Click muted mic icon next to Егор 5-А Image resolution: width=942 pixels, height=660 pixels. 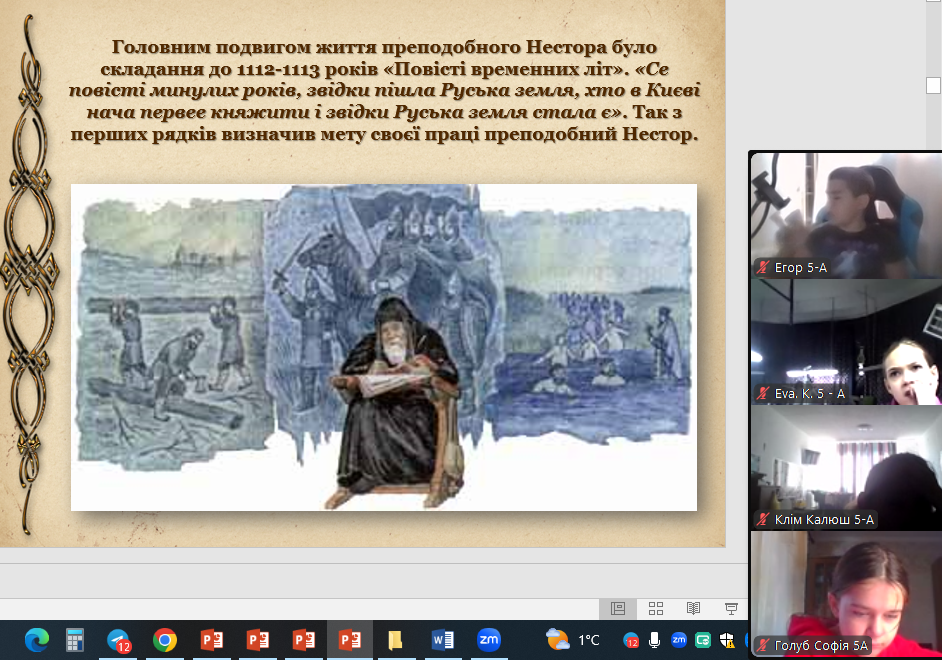click(763, 267)
